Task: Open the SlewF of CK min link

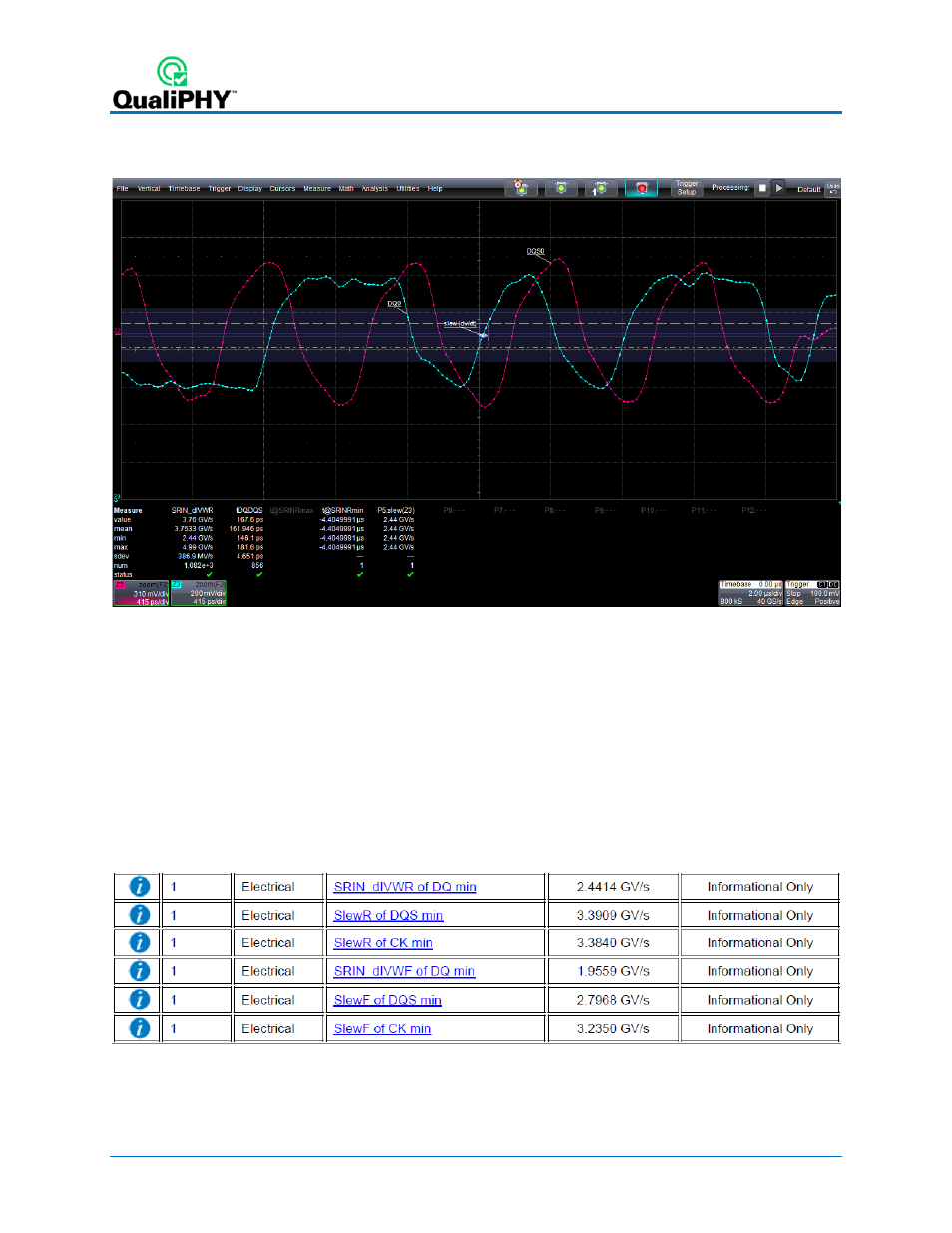Action: coord(382,1029)
